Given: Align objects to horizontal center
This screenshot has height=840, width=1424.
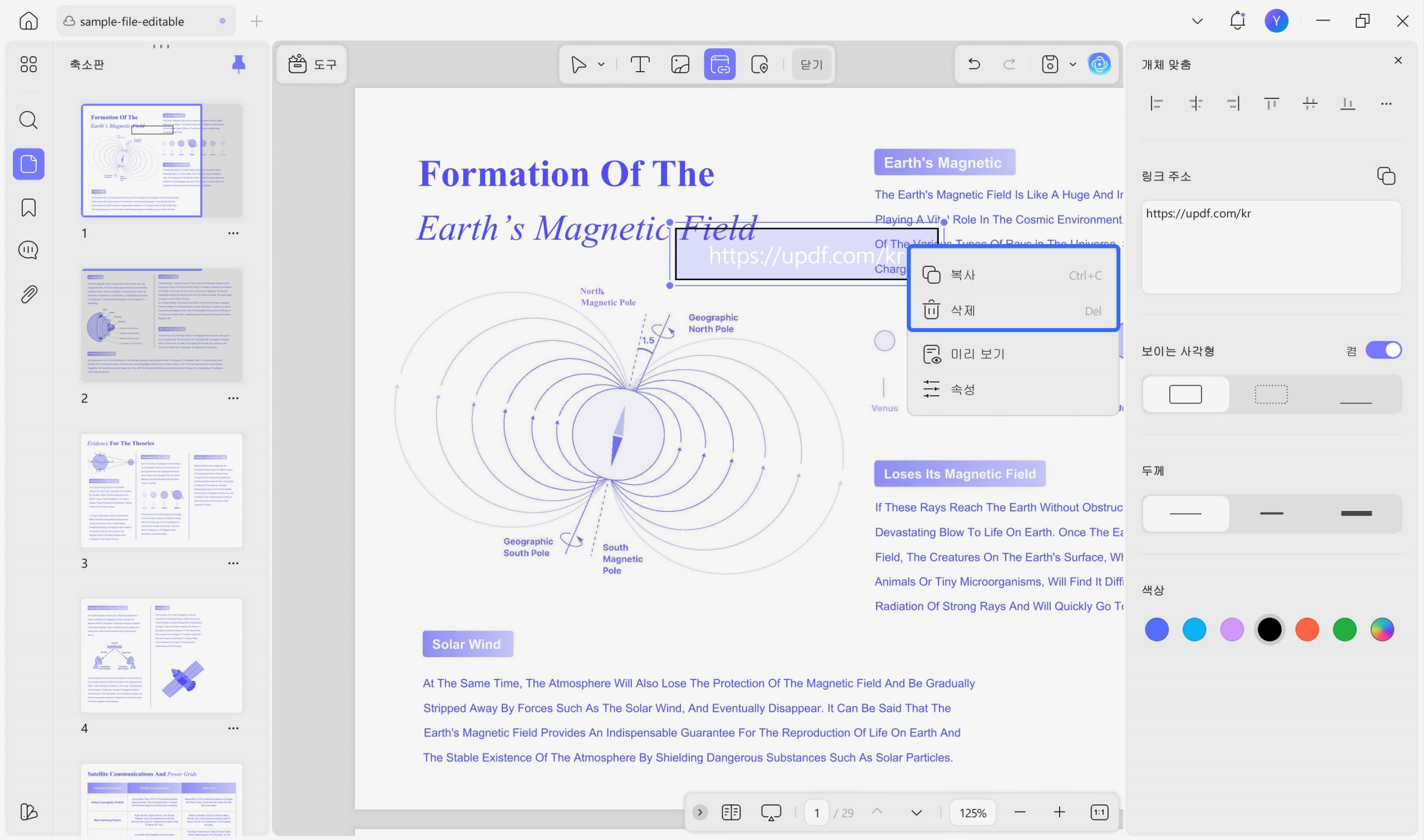Looking at the screenshot, I should click(x=1196, y=103).
